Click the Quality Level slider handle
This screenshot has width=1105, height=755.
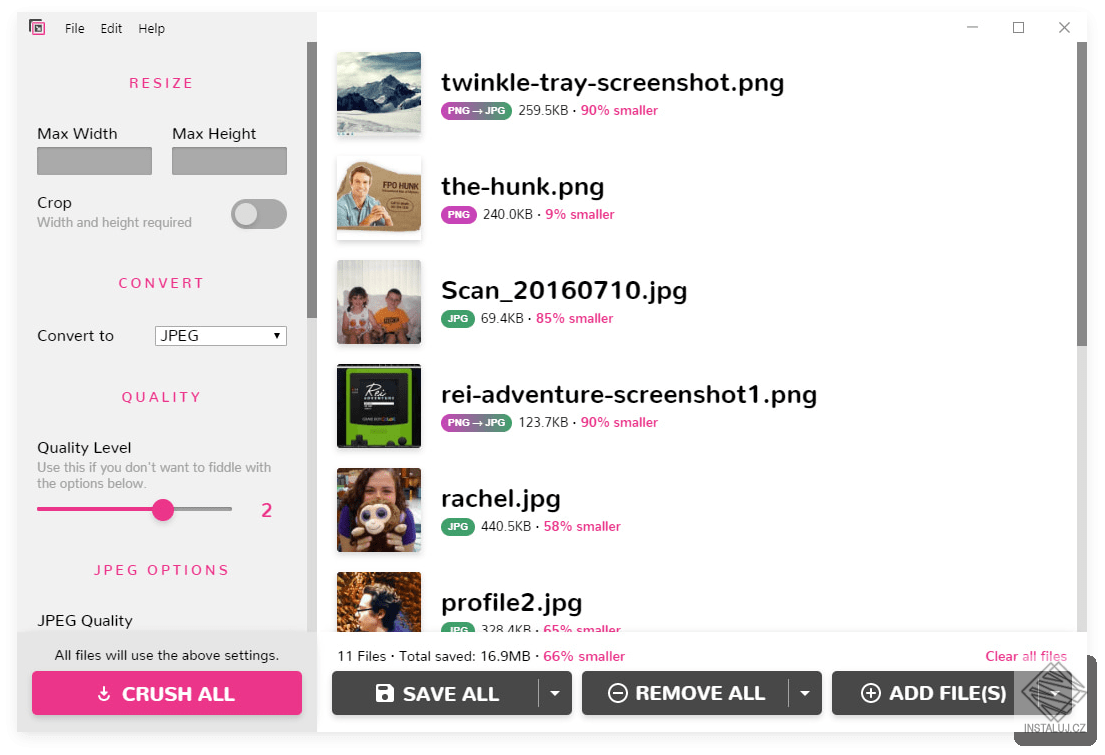(163, 510)
